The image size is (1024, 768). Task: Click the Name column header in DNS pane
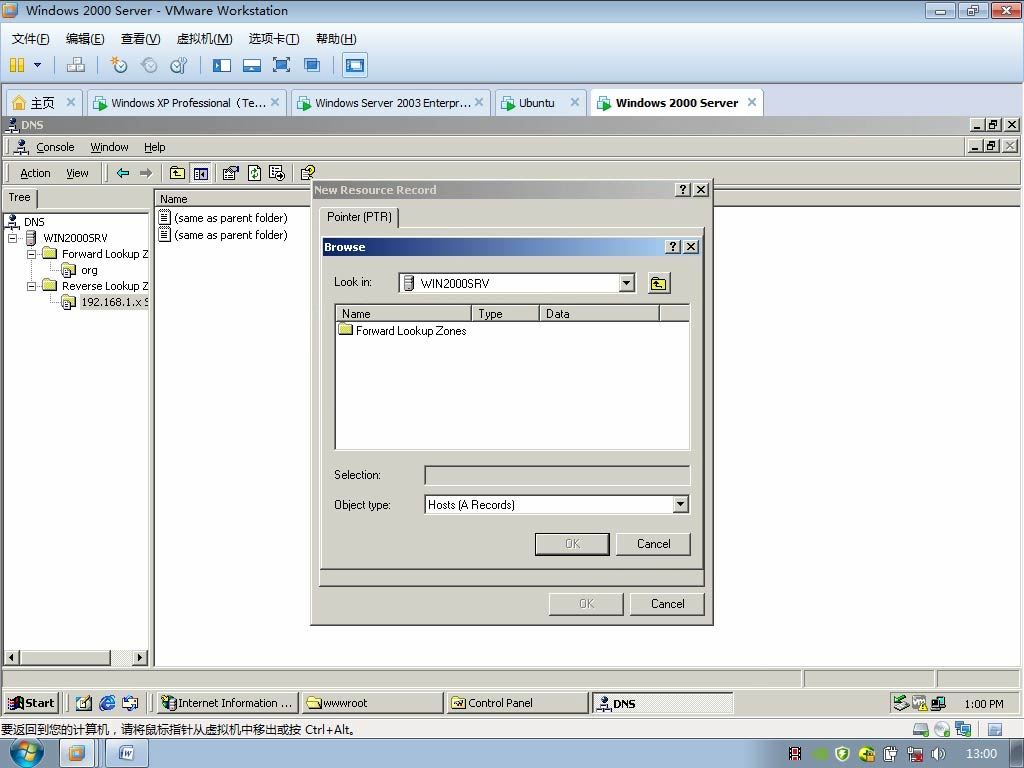(232, 199)
